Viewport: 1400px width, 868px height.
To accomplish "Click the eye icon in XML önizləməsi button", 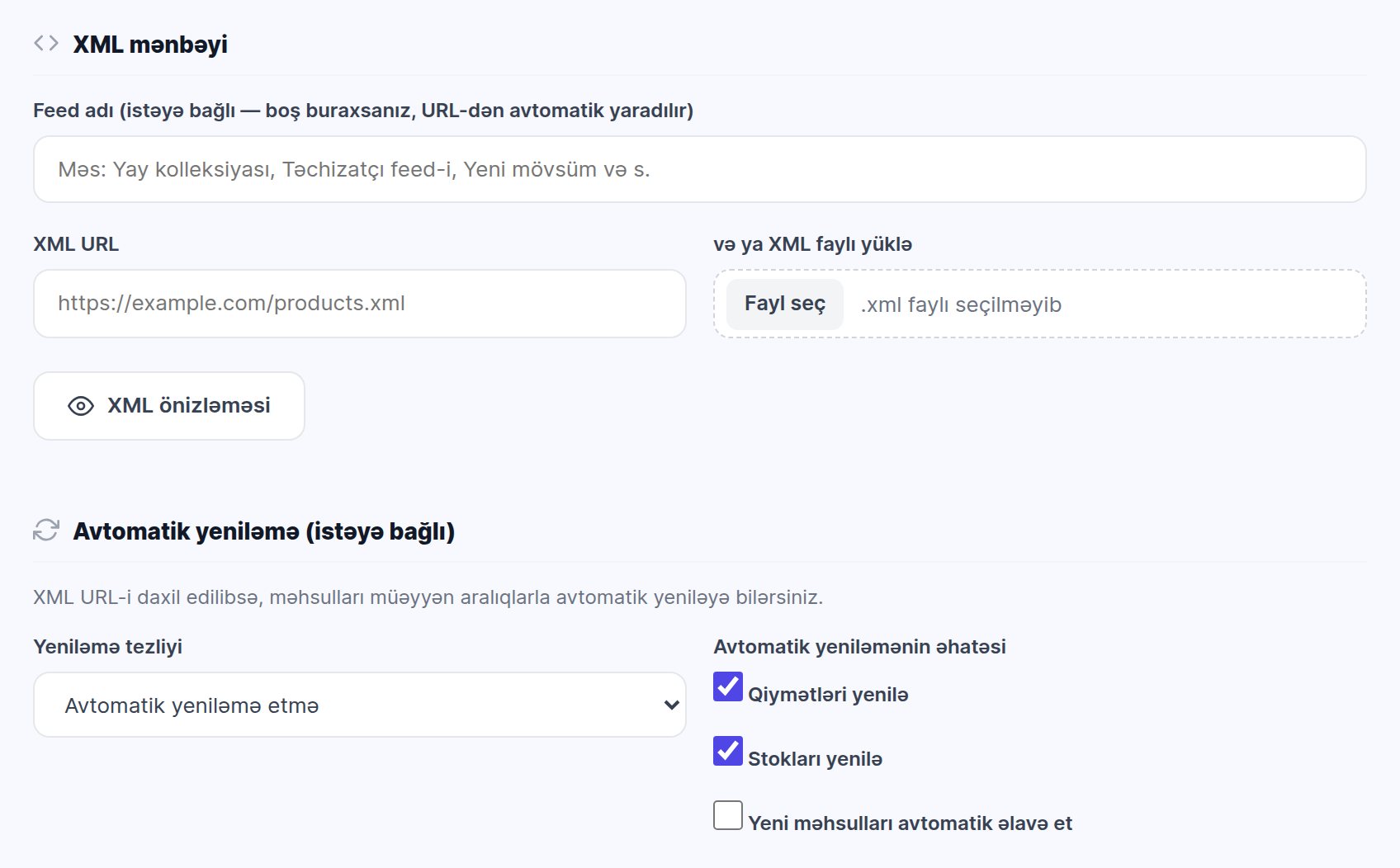I will click(81, 406).
